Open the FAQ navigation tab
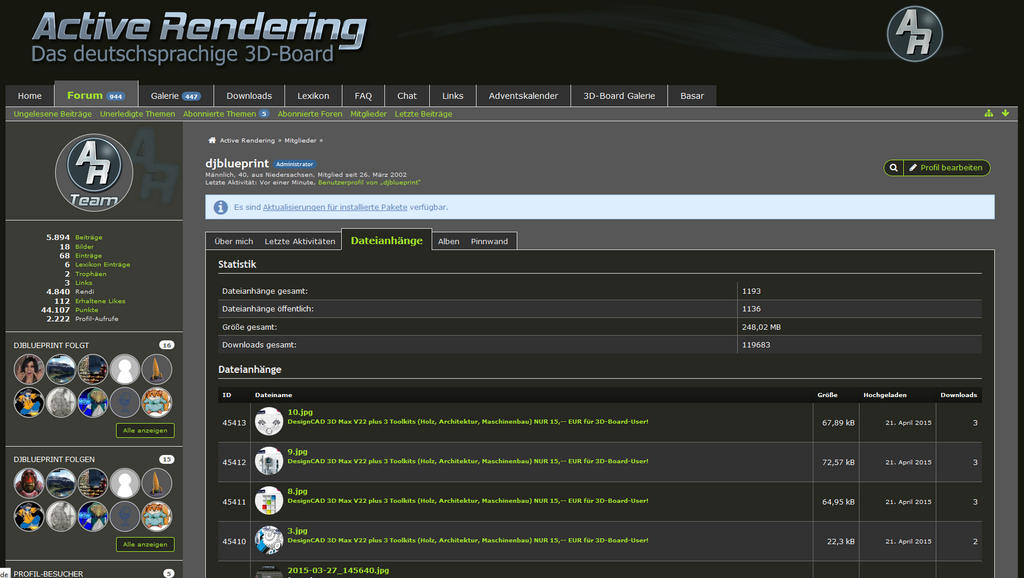This screenshot has width=1024, height=578. 363,95
